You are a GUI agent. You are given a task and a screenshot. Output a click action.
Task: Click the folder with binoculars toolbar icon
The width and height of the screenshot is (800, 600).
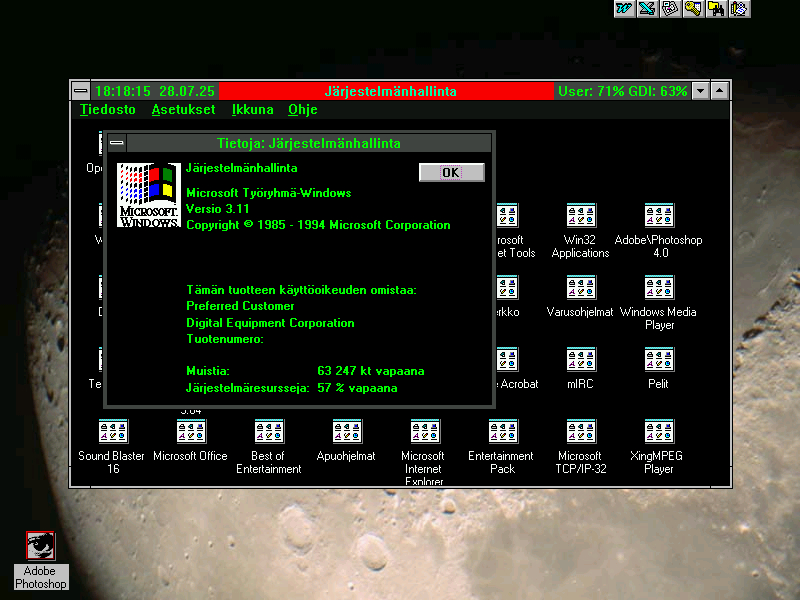[716, 9]
